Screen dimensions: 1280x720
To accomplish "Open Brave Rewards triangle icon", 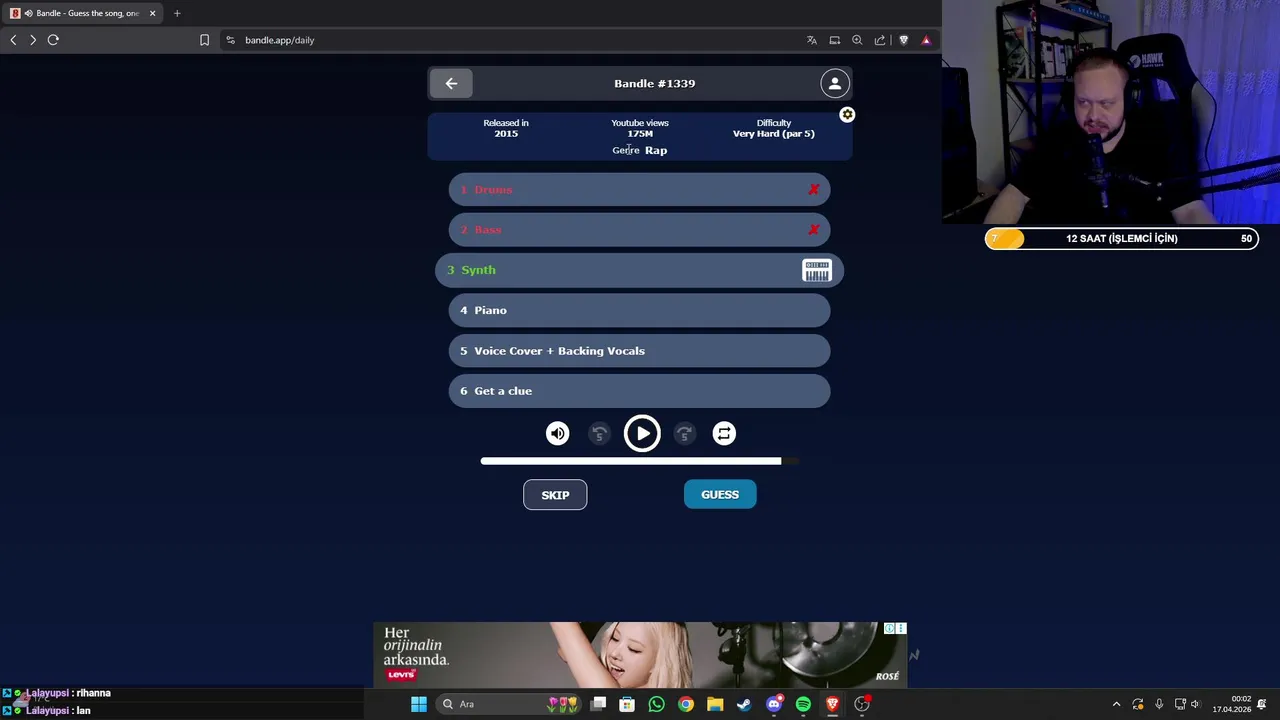I will (926, 40).
